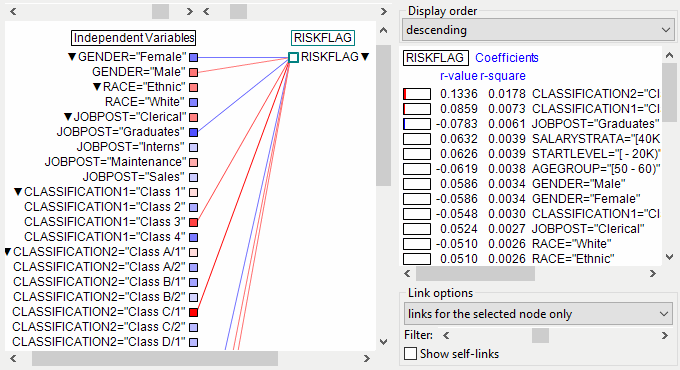Select the CLASSIFICATION1="Class 3" red node square
680x370 pixels.
point(194,222)
